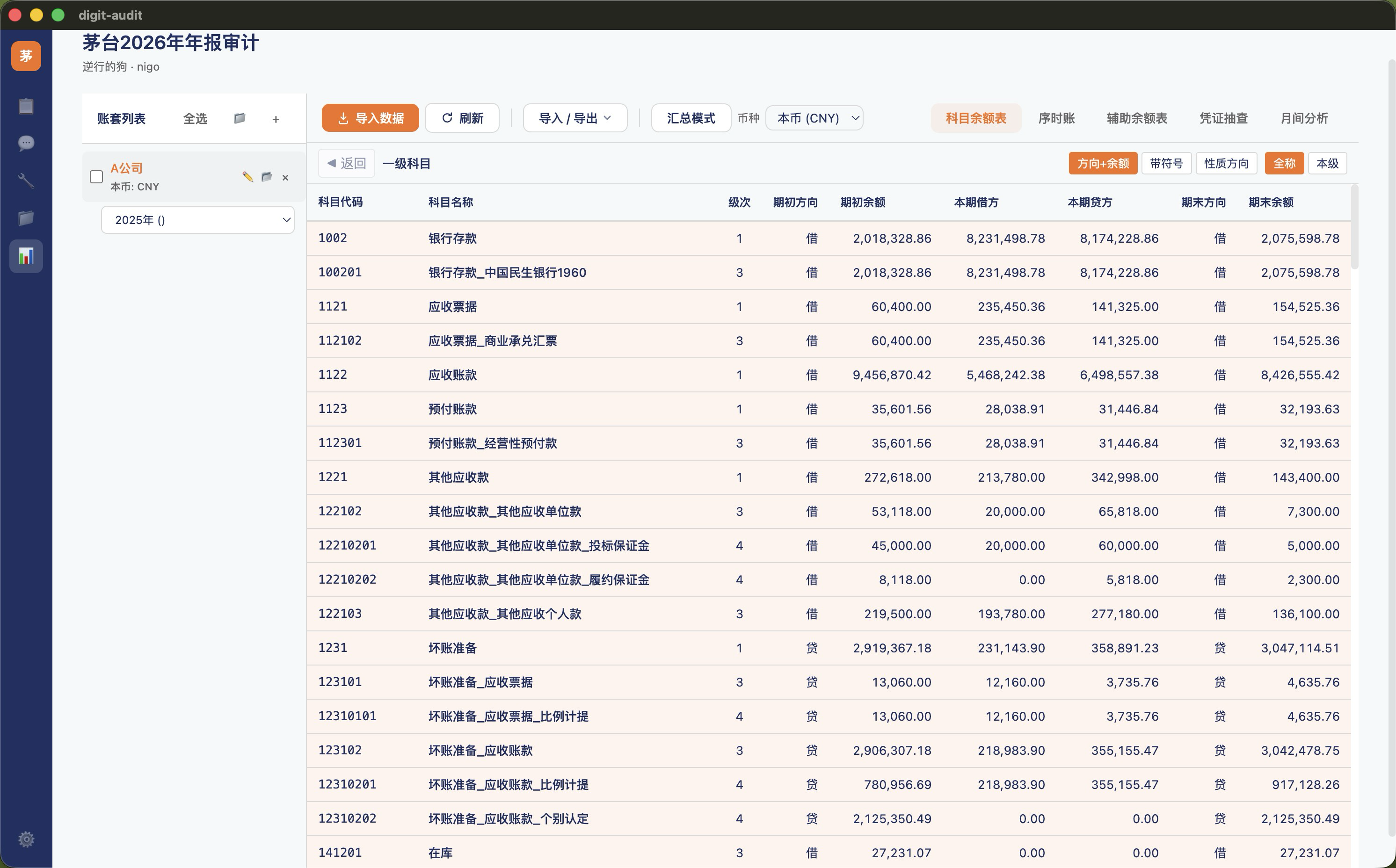Click 导入数据 button
Screen dimensions: 1396x868
pos(370,118)
